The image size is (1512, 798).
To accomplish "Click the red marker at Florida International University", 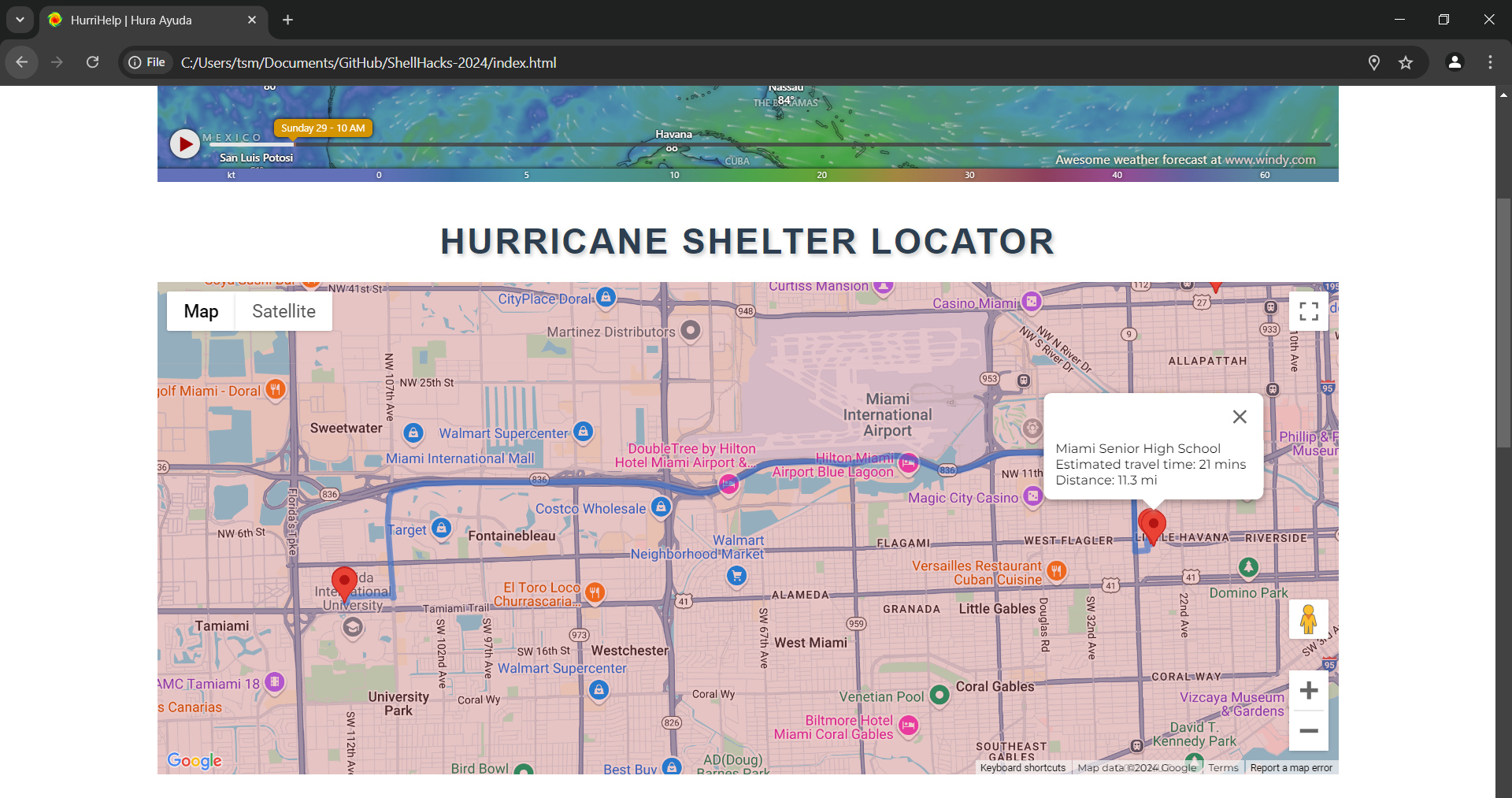I will tap(344, 585).
